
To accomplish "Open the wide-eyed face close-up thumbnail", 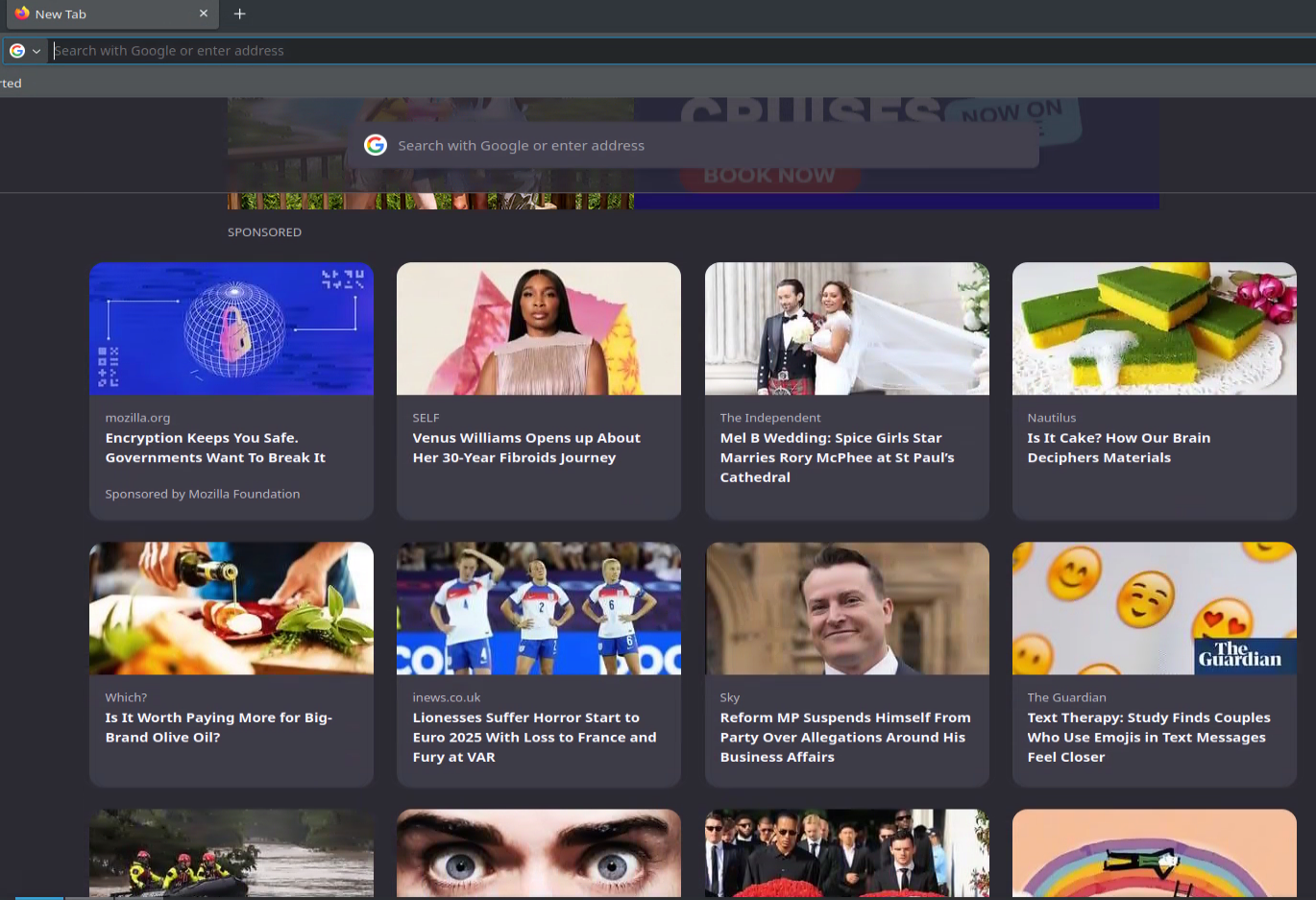I will (539, 853).
